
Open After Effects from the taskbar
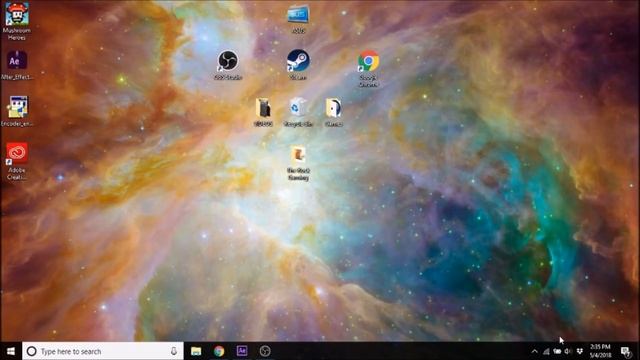point(242,351)
